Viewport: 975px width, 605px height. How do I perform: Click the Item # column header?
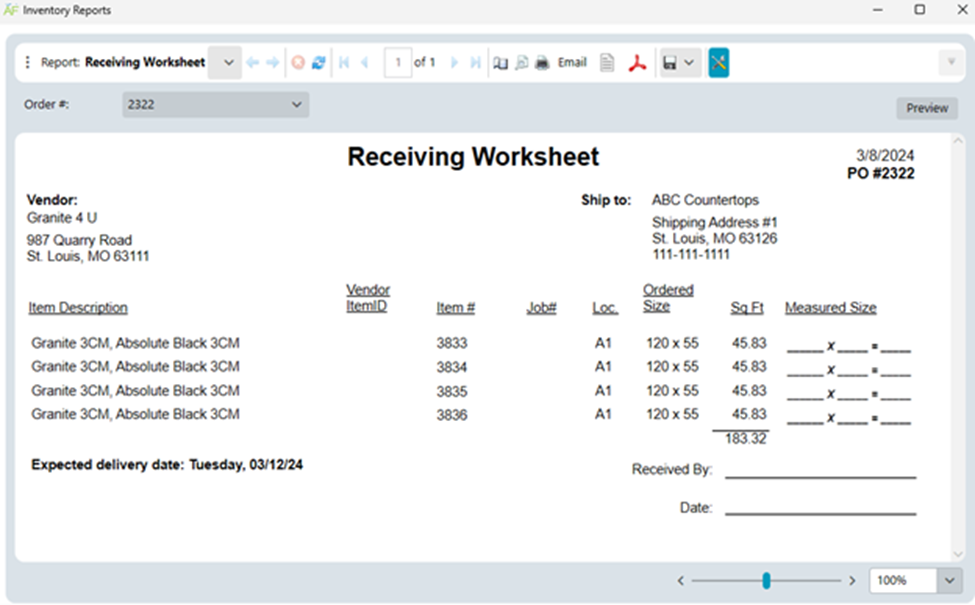tap(455, 308)
